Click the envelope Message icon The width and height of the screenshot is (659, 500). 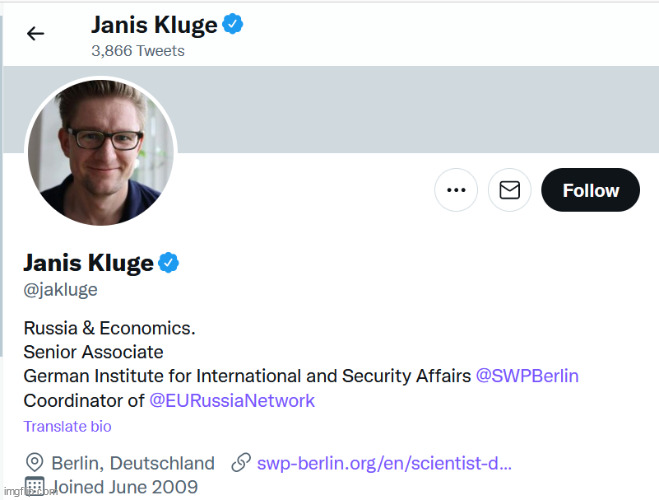click(509, 190)
